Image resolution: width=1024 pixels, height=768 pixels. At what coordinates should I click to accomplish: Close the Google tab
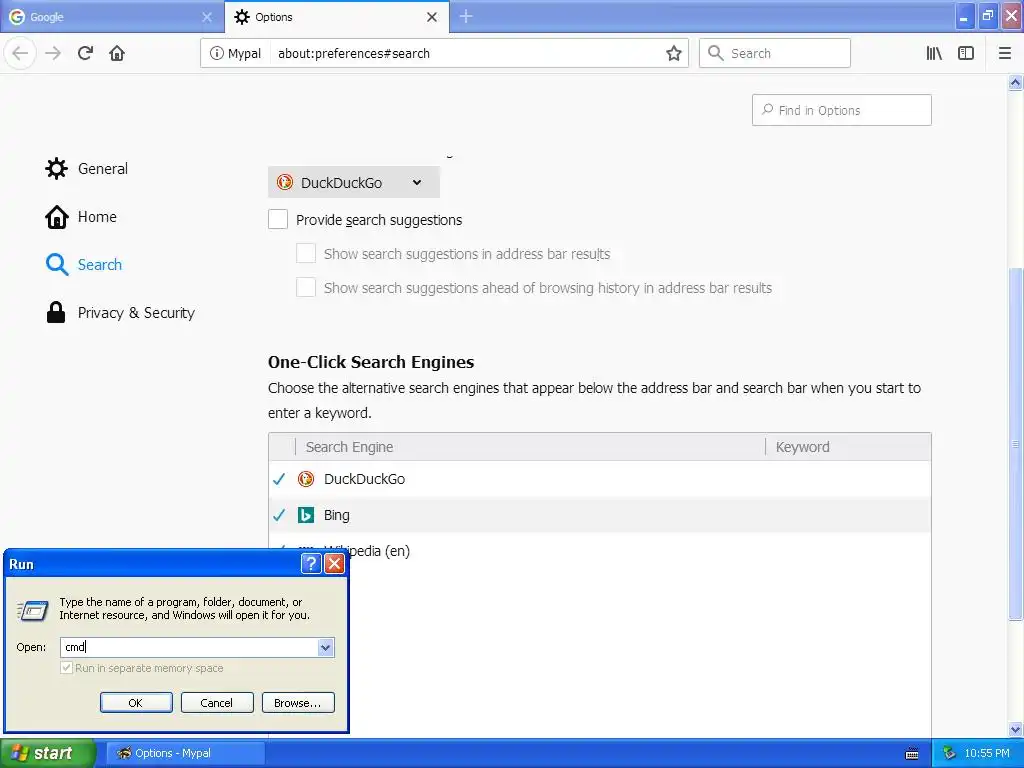pyautogui.click(x=207, y=17)
